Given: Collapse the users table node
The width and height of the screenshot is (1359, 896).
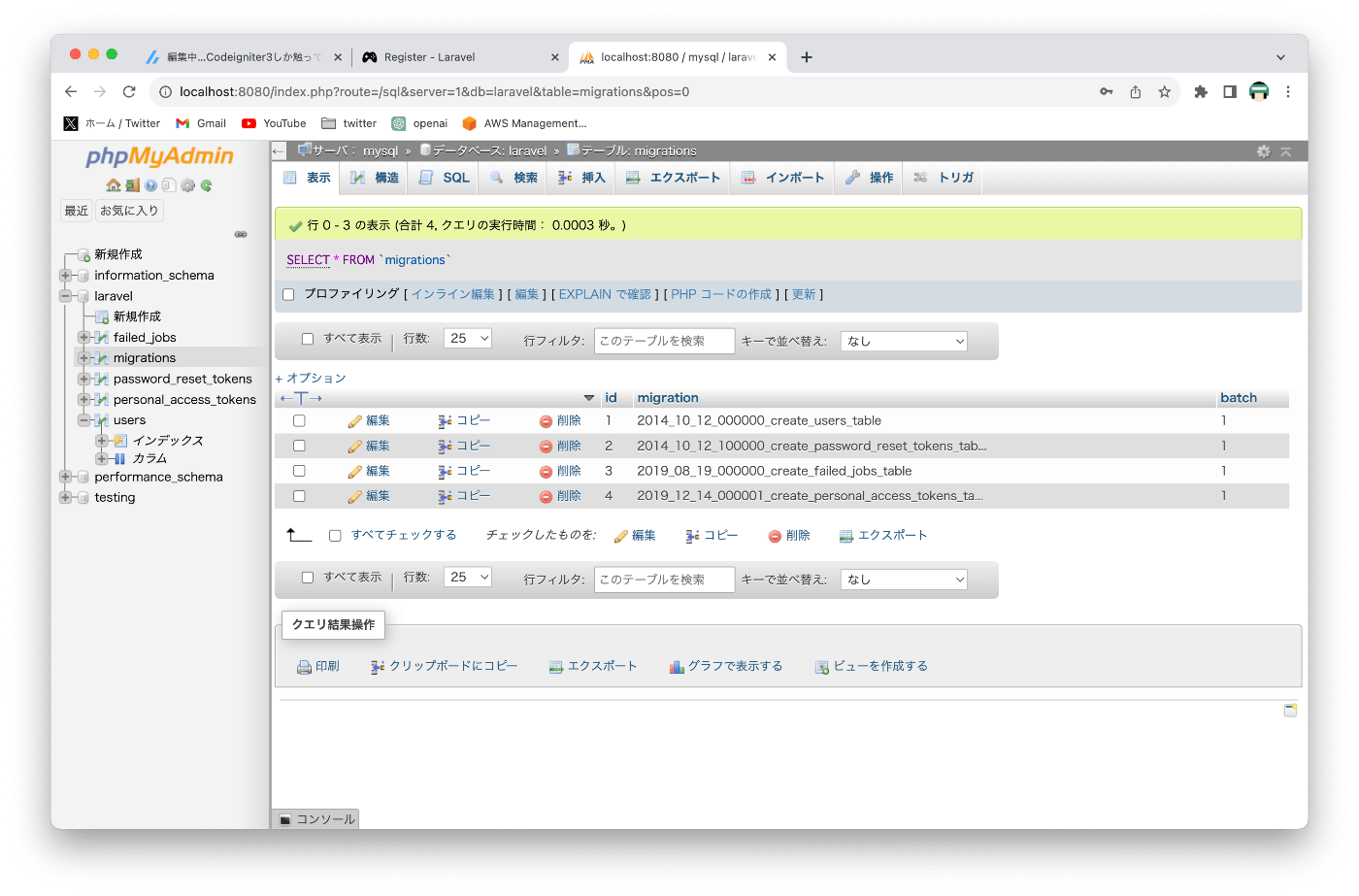Looking at the screenshot, I should pos(83,420).
